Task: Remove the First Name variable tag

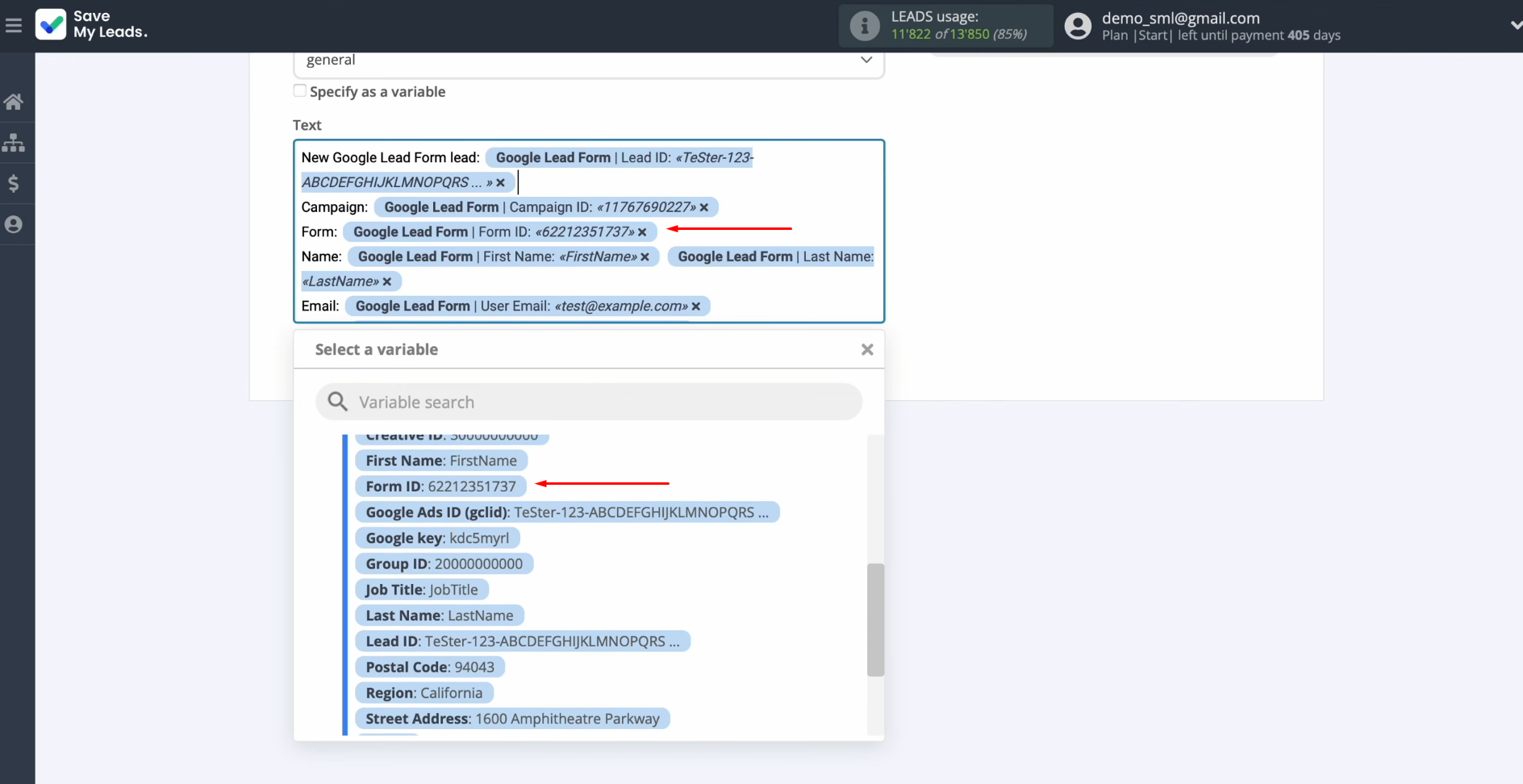Action: (x=645, y=257)
